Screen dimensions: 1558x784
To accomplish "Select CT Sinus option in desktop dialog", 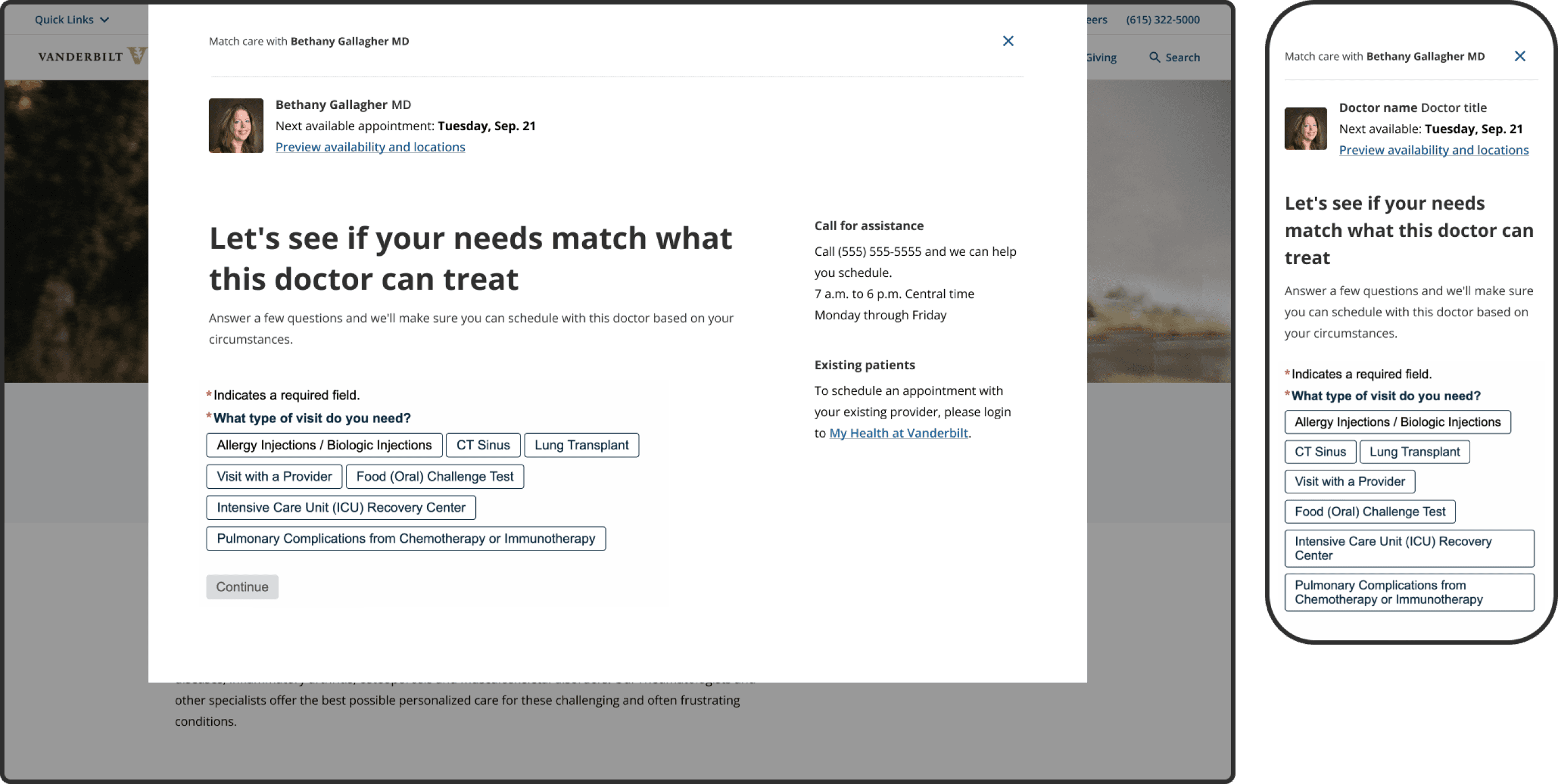I will pos(483,445).
